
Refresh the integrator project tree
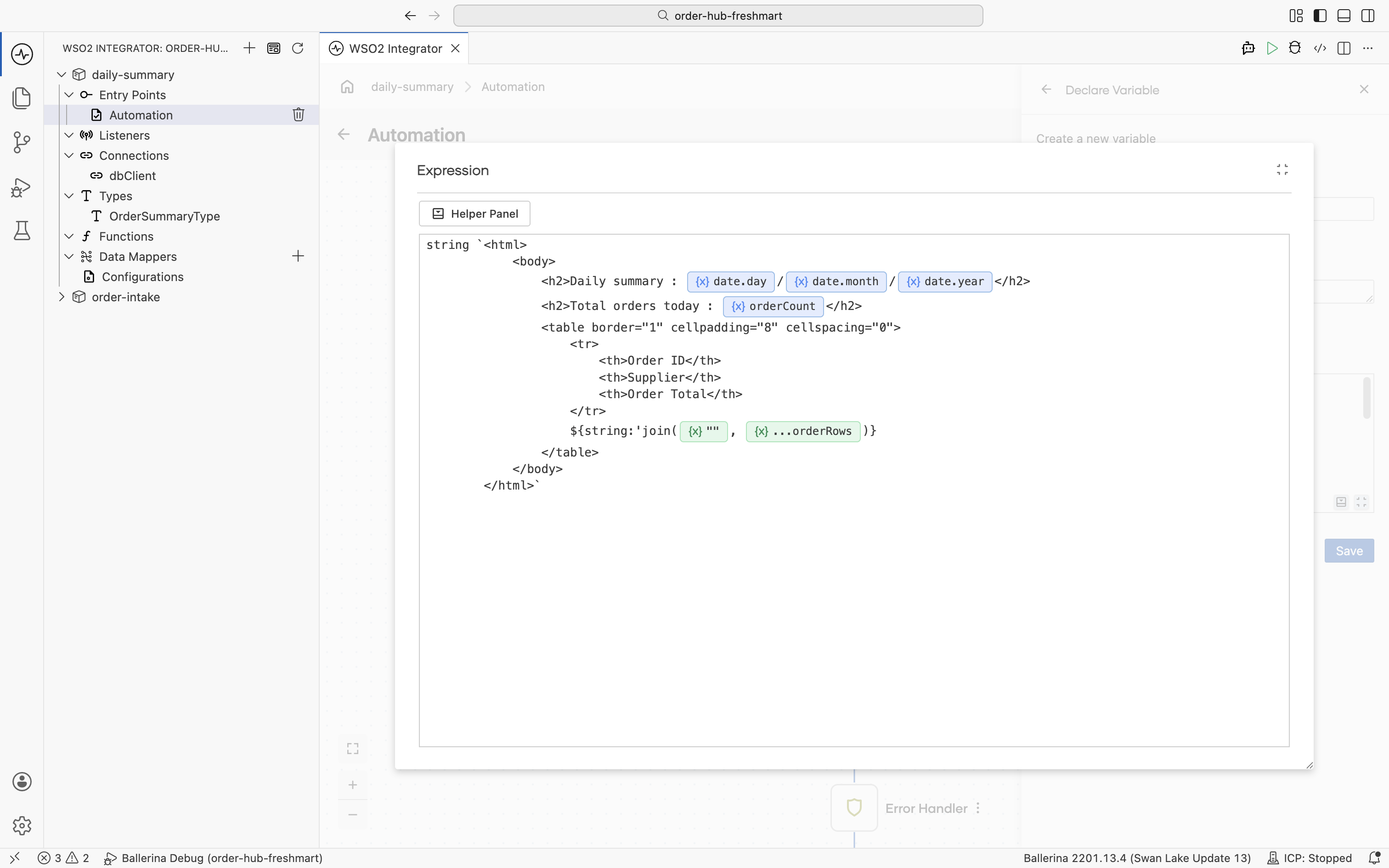click(297, 48)
